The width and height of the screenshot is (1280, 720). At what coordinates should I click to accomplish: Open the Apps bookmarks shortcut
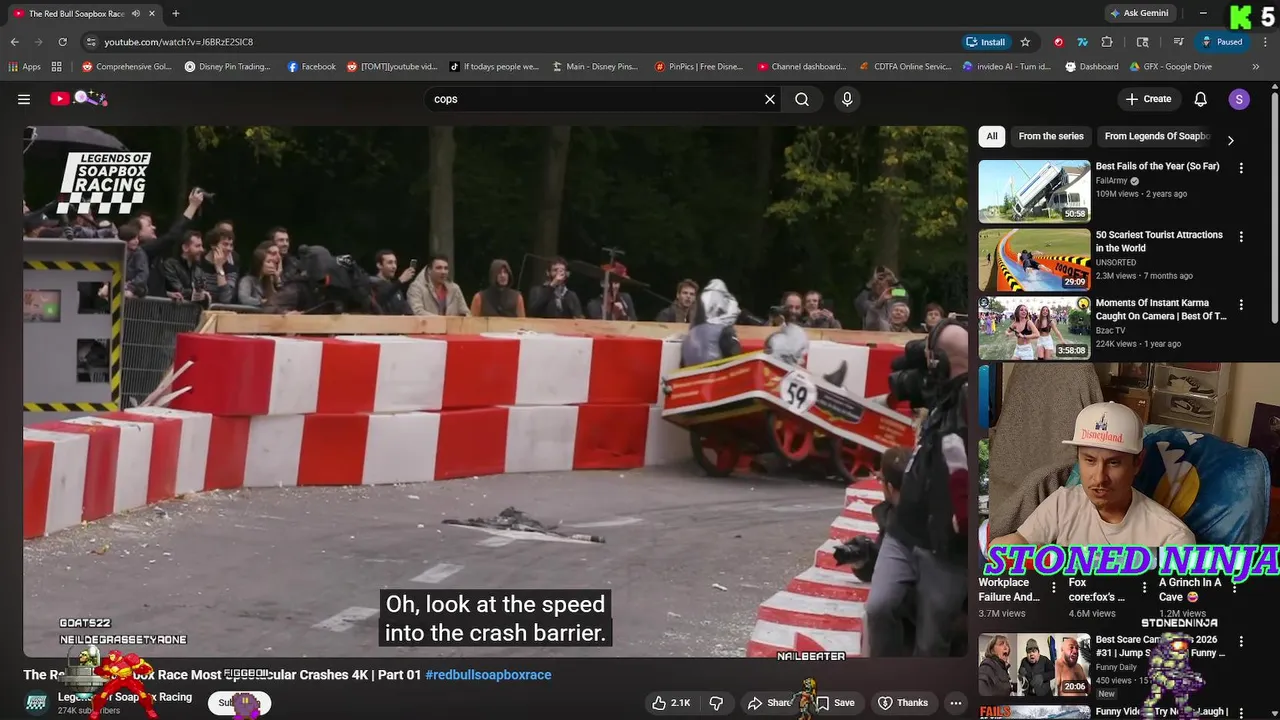click(x=25, y=67)
